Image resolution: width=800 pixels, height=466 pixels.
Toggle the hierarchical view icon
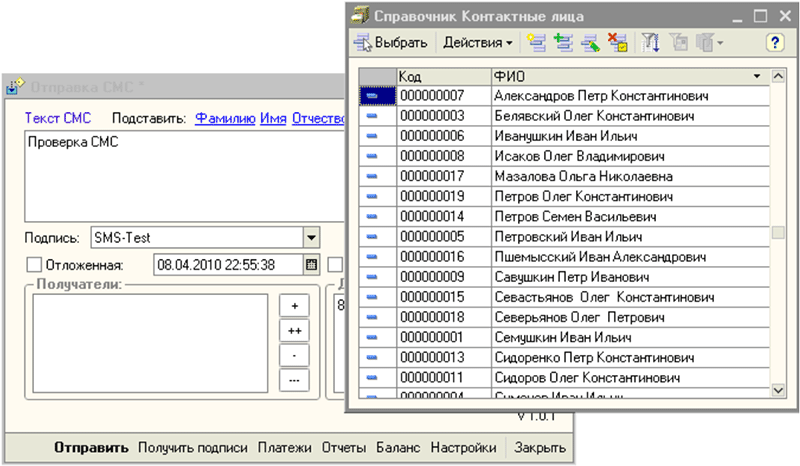[x=679, y=43]
